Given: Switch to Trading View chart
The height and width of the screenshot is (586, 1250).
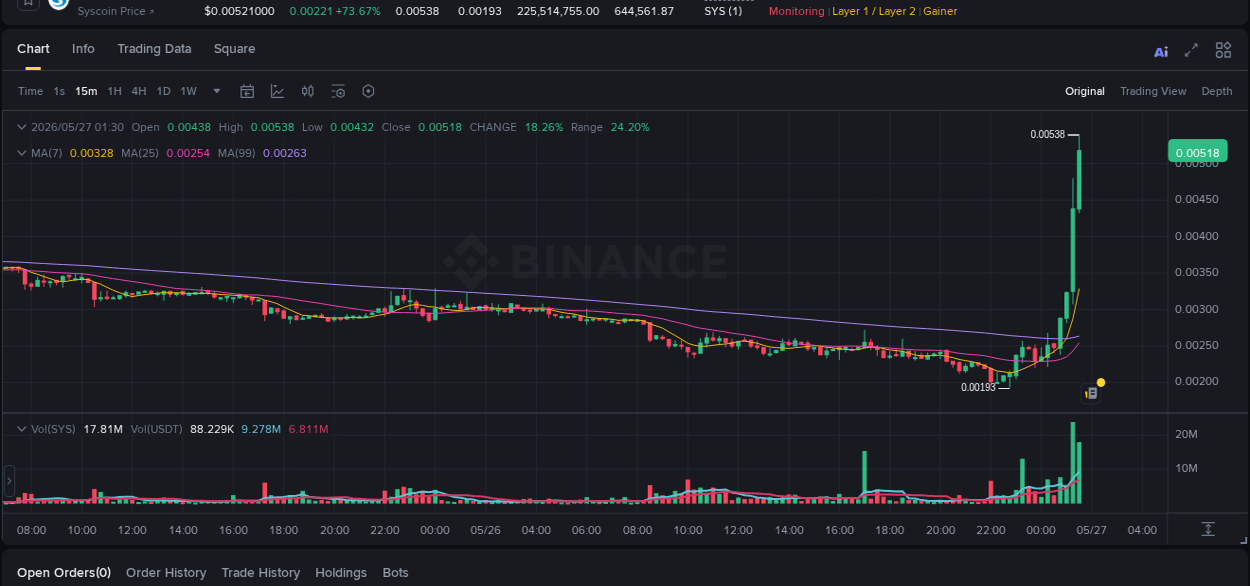Looking at the screenshot, I should coord(1153,91).
